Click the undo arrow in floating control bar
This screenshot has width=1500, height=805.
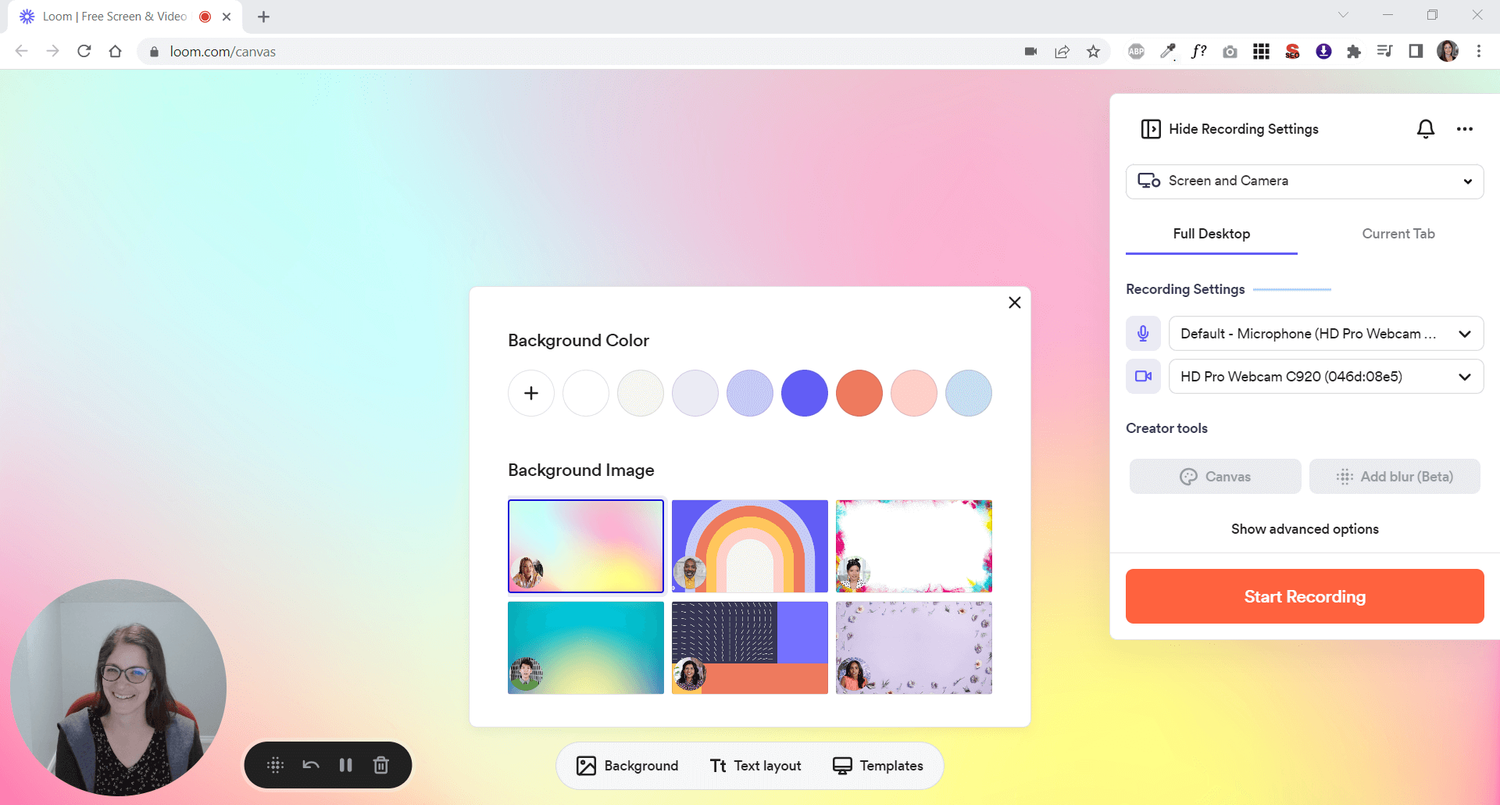point(310,764)
